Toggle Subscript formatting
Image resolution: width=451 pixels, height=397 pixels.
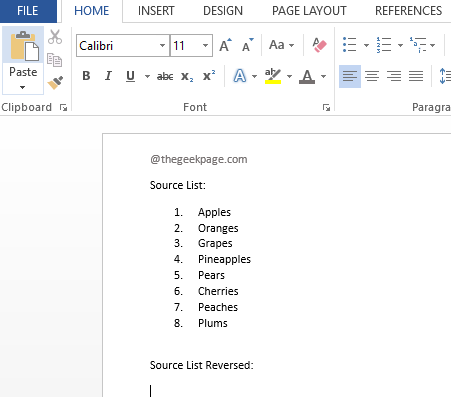coord(187,76)
